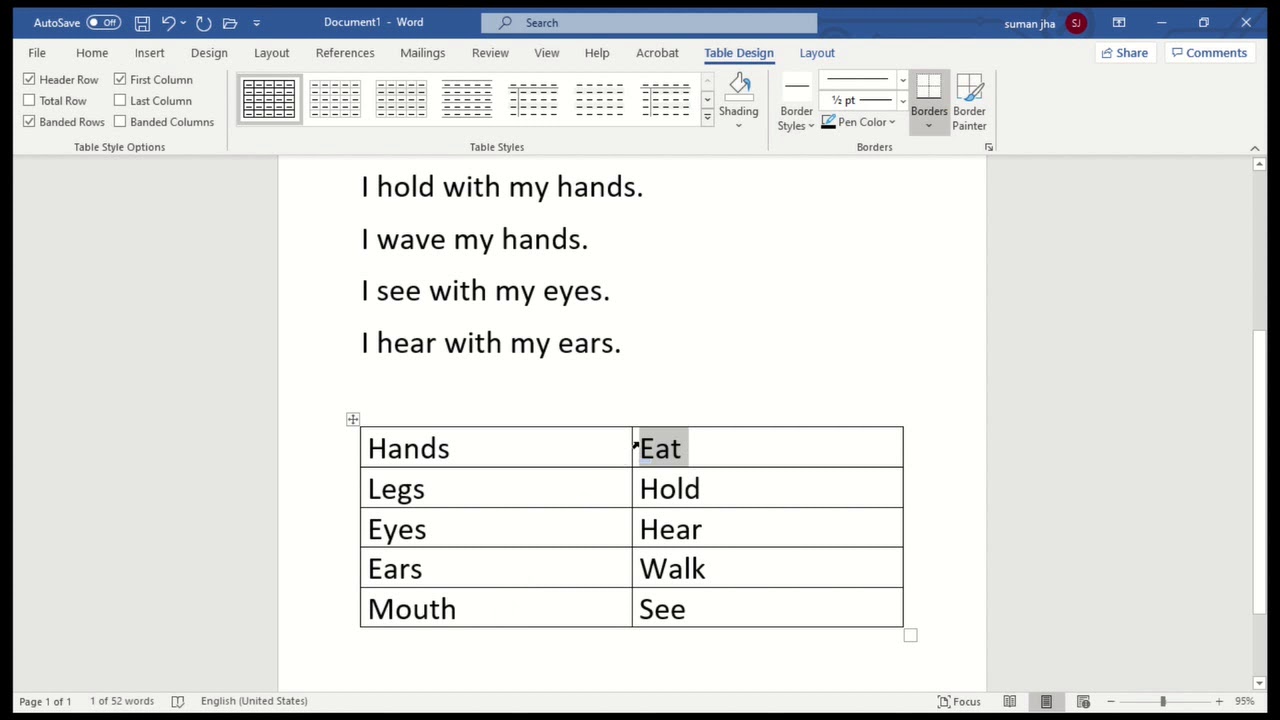The height and width of the screenshot is (720, 1280).
Task: Click the Borders grid icon
Action: (x=929, y=87)
